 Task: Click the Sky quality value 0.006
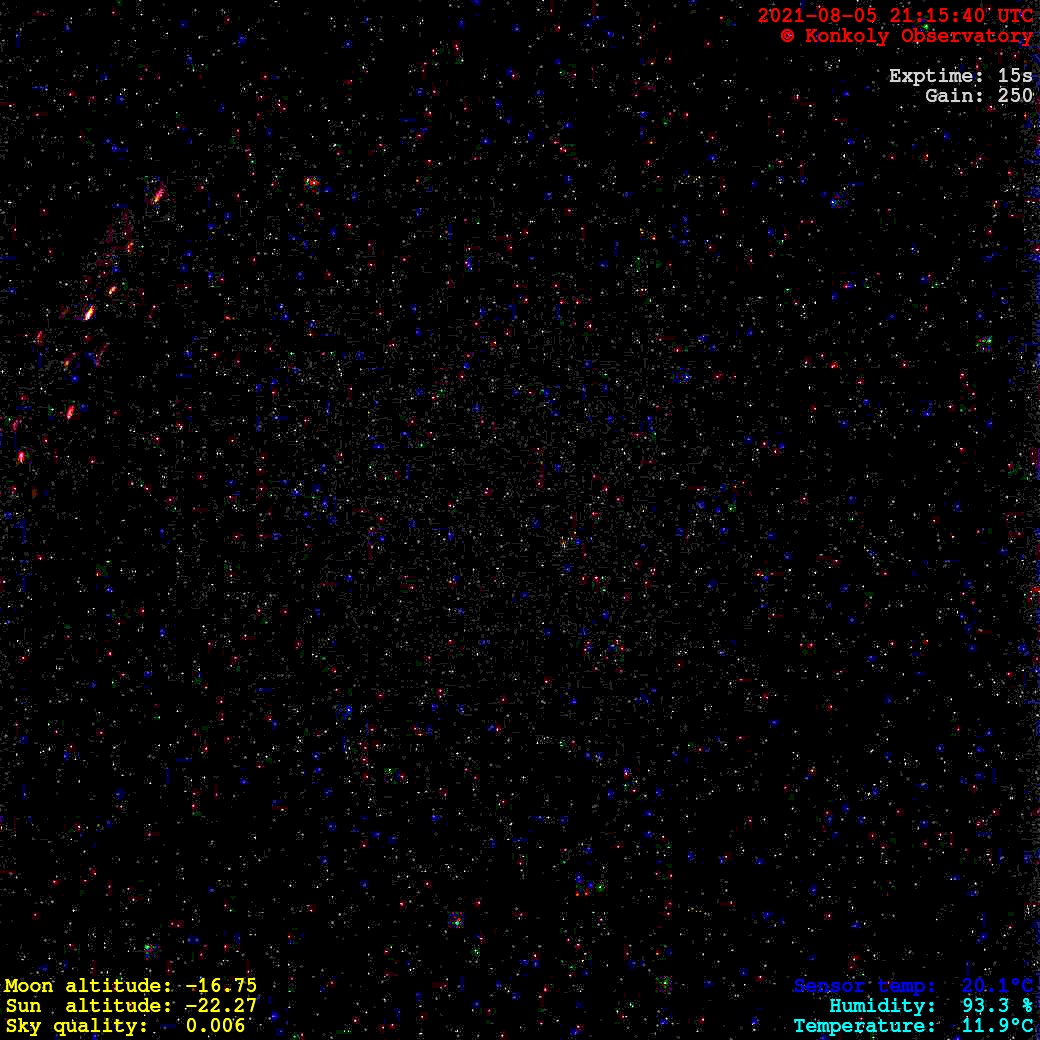[x=215, y=1026]
